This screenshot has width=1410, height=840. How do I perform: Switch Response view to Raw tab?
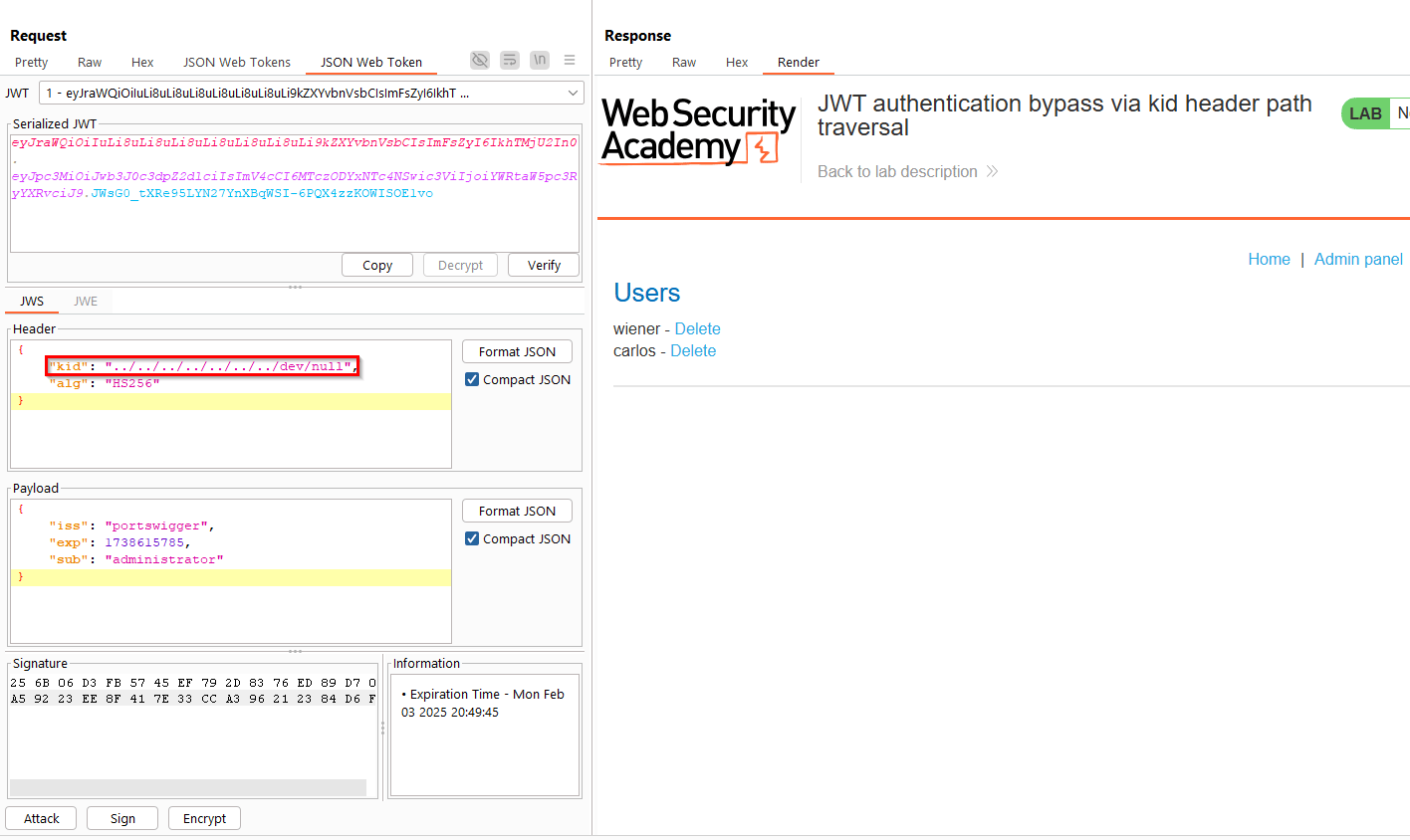(x=684, y=62)
